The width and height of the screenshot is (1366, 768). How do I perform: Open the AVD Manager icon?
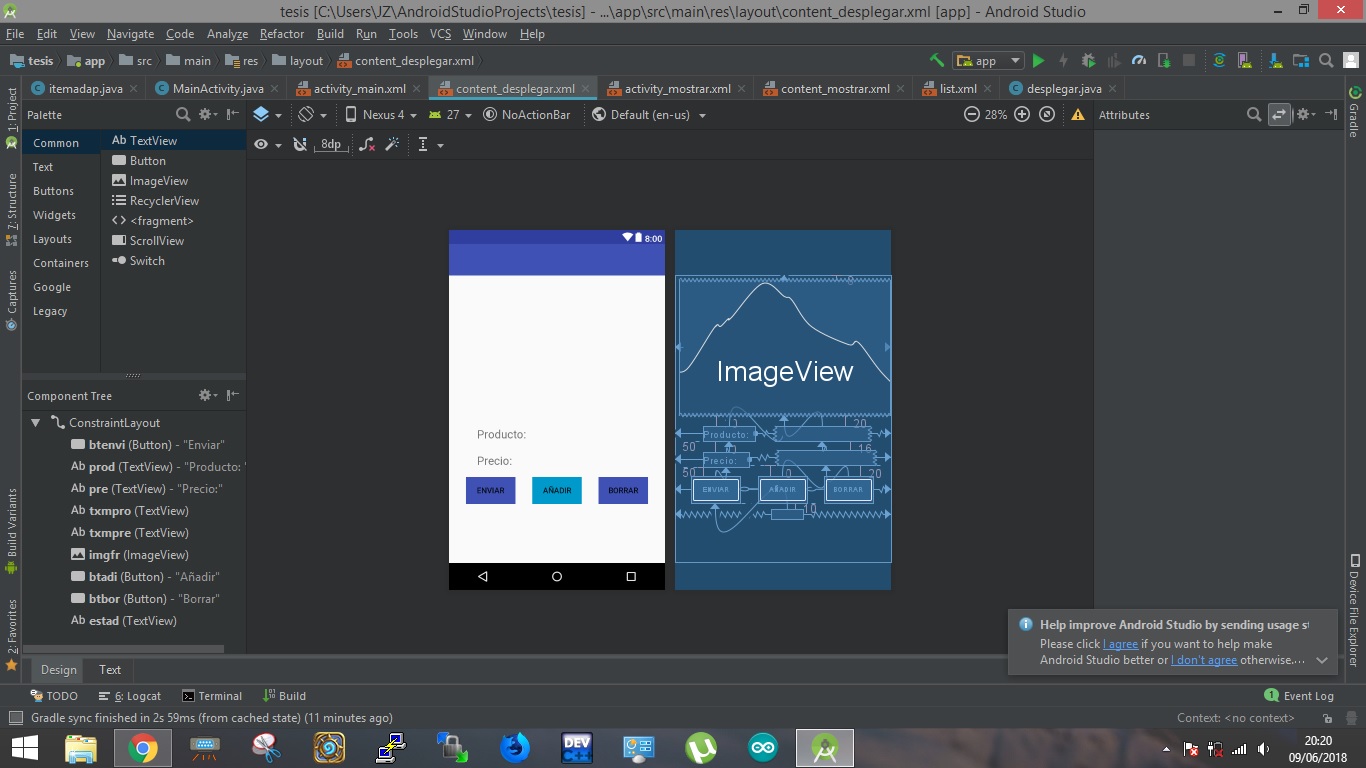[1245, 61]
